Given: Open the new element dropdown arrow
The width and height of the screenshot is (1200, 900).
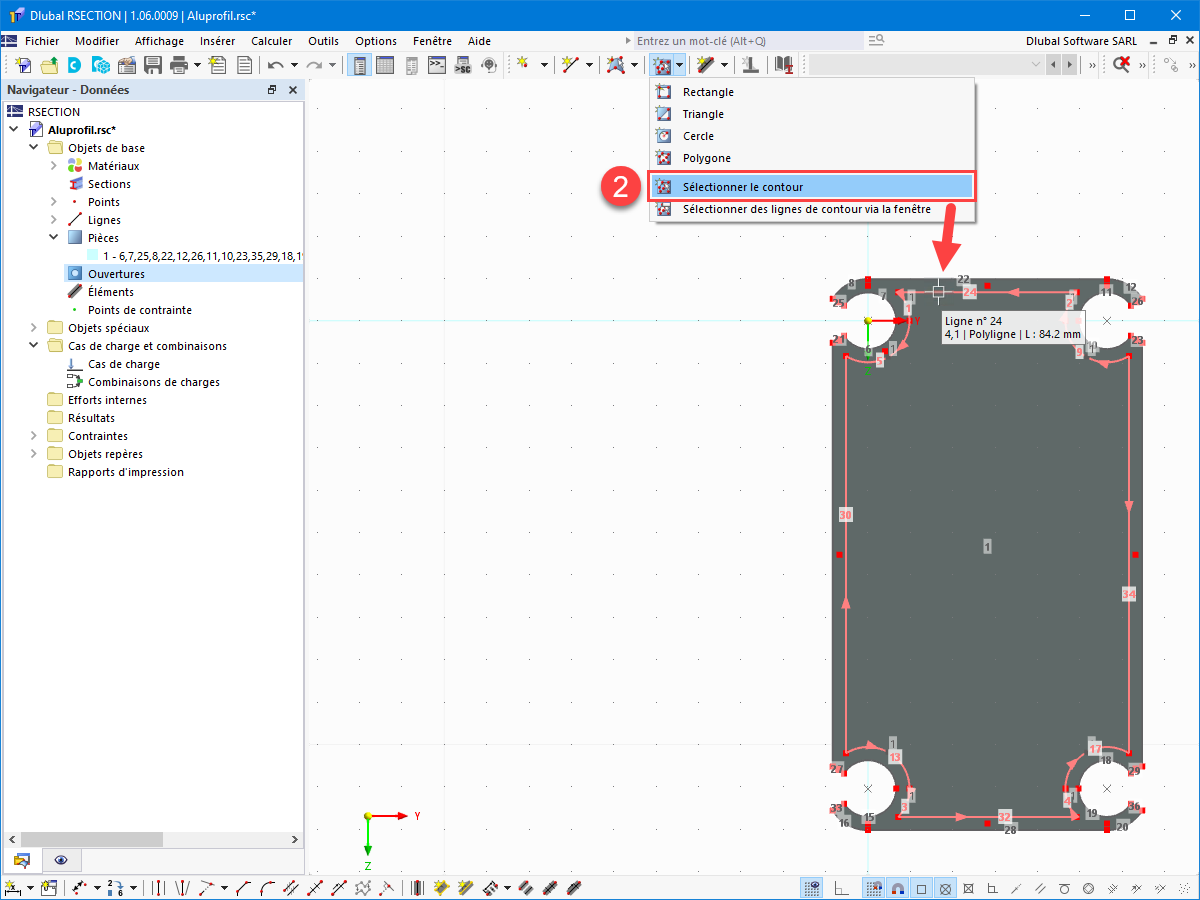Looking at the screenshot, I should coord(724,65).
